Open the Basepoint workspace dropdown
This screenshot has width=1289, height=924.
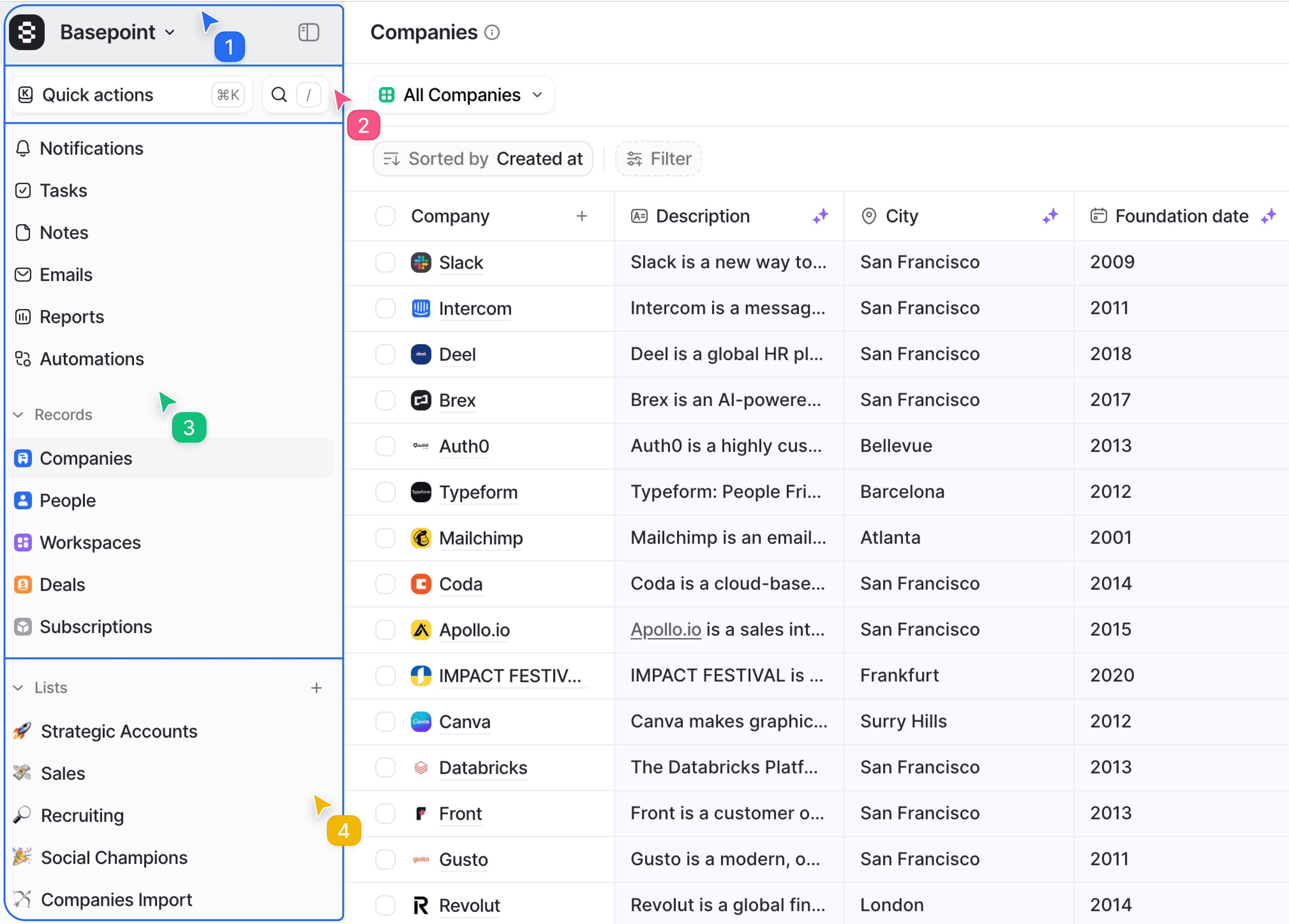[x=117, y=32]
